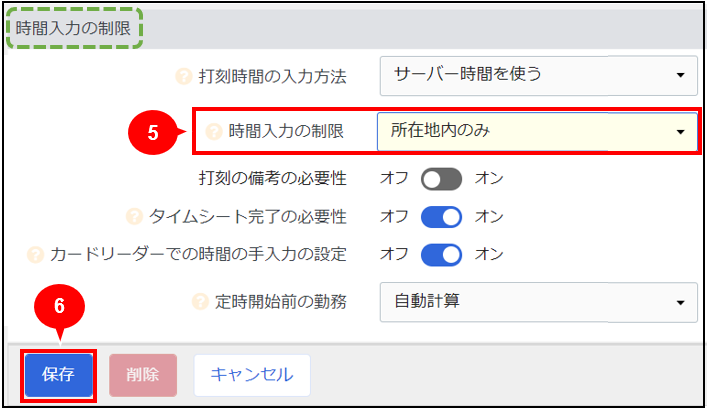The height and width of the screenshot is (411, 707).
Task: Click the 時間入力の制限 field label
Action: [286, 132]
